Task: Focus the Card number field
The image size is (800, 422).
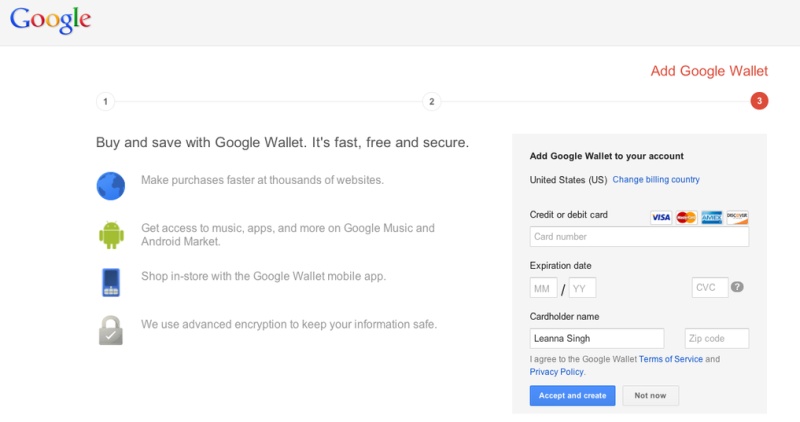Action: (639, 237)
